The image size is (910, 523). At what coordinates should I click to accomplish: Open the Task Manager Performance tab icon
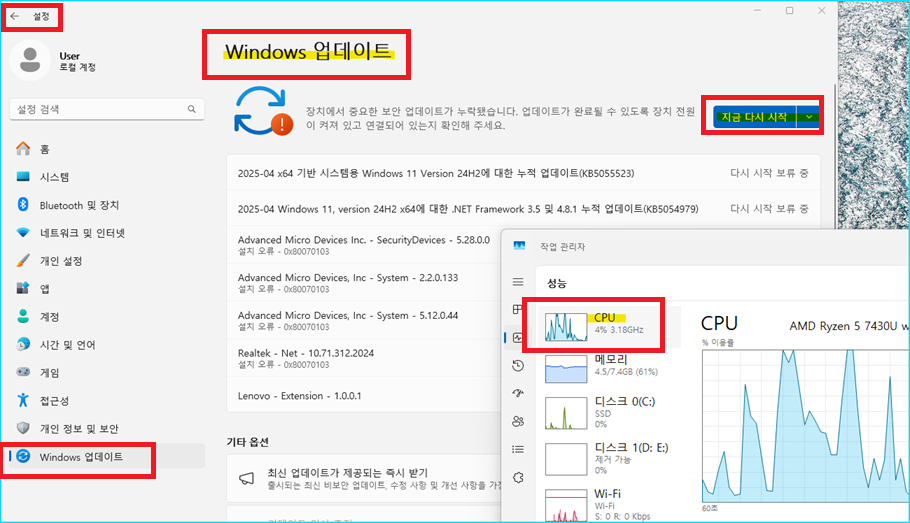(x=518, y=337)
